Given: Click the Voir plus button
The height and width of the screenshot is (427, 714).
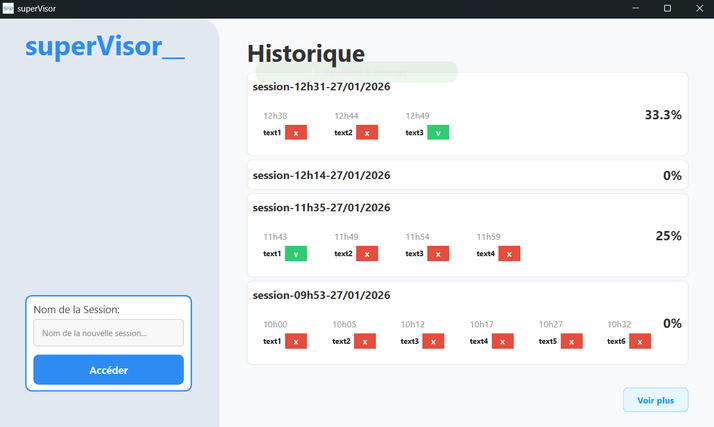Looking at the screenshot, I should tap(655, 400).
